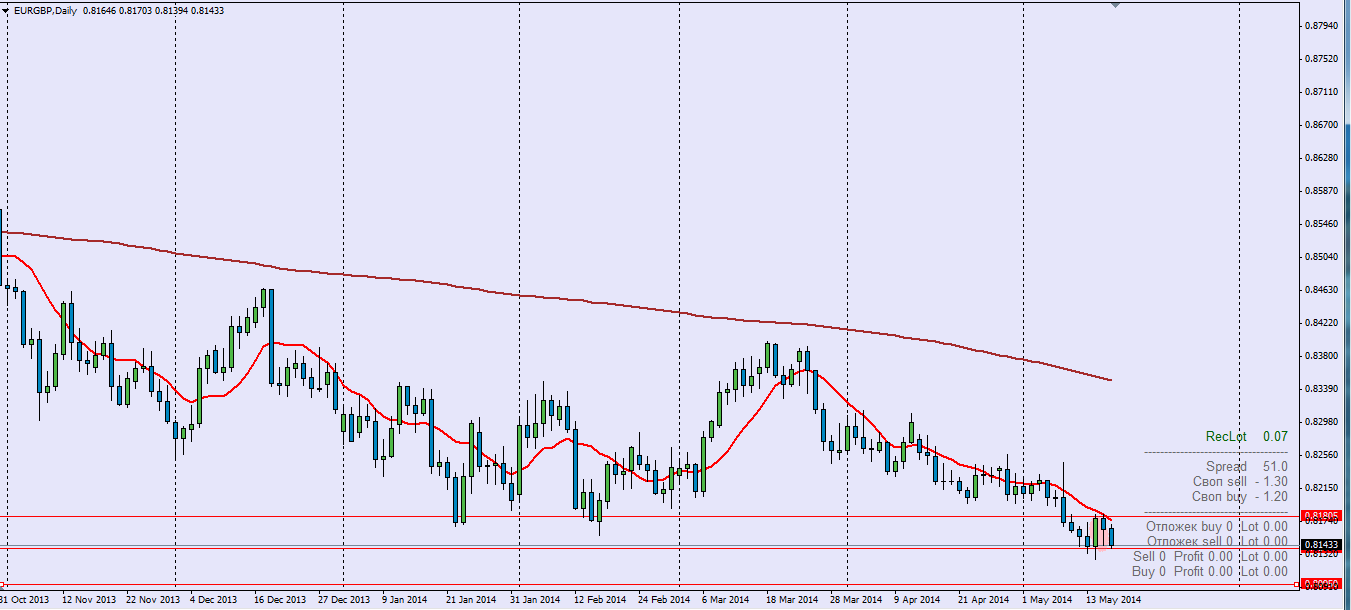Click the 13 May 2014 date label
1351x610 pixels.
1115,600
